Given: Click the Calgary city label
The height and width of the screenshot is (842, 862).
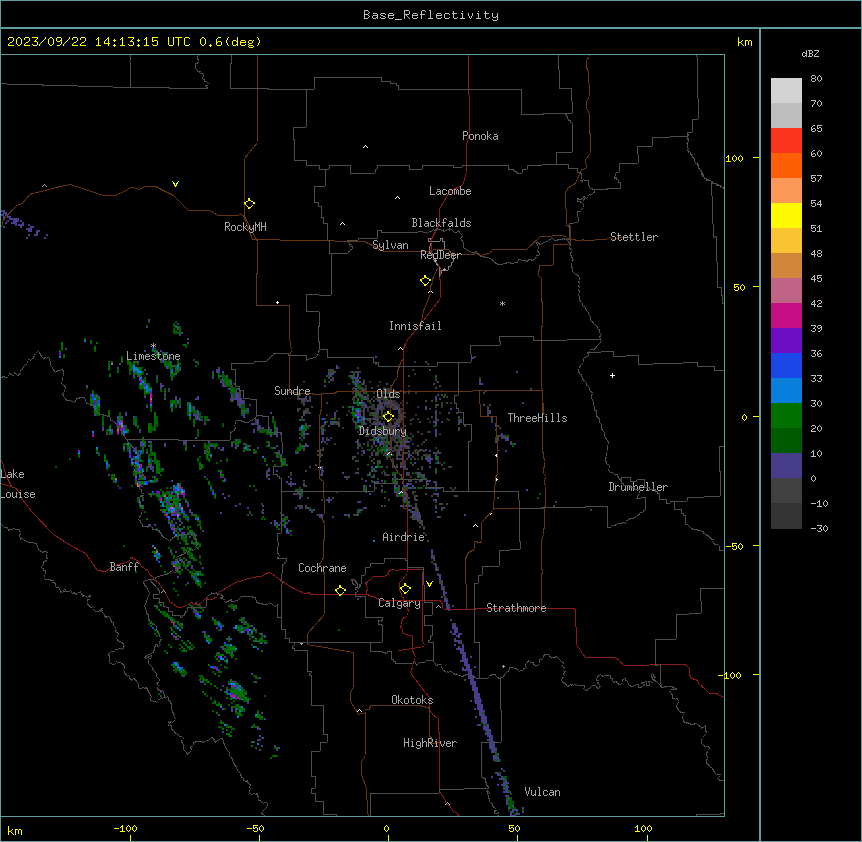Looking at the screenshot, I should 400,603.
